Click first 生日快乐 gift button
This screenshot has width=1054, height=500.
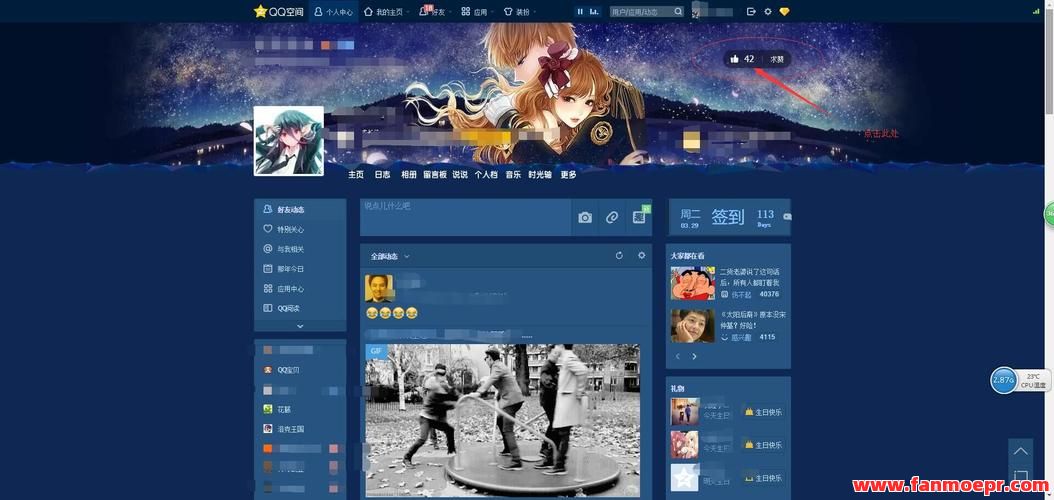tap(762, 412)
